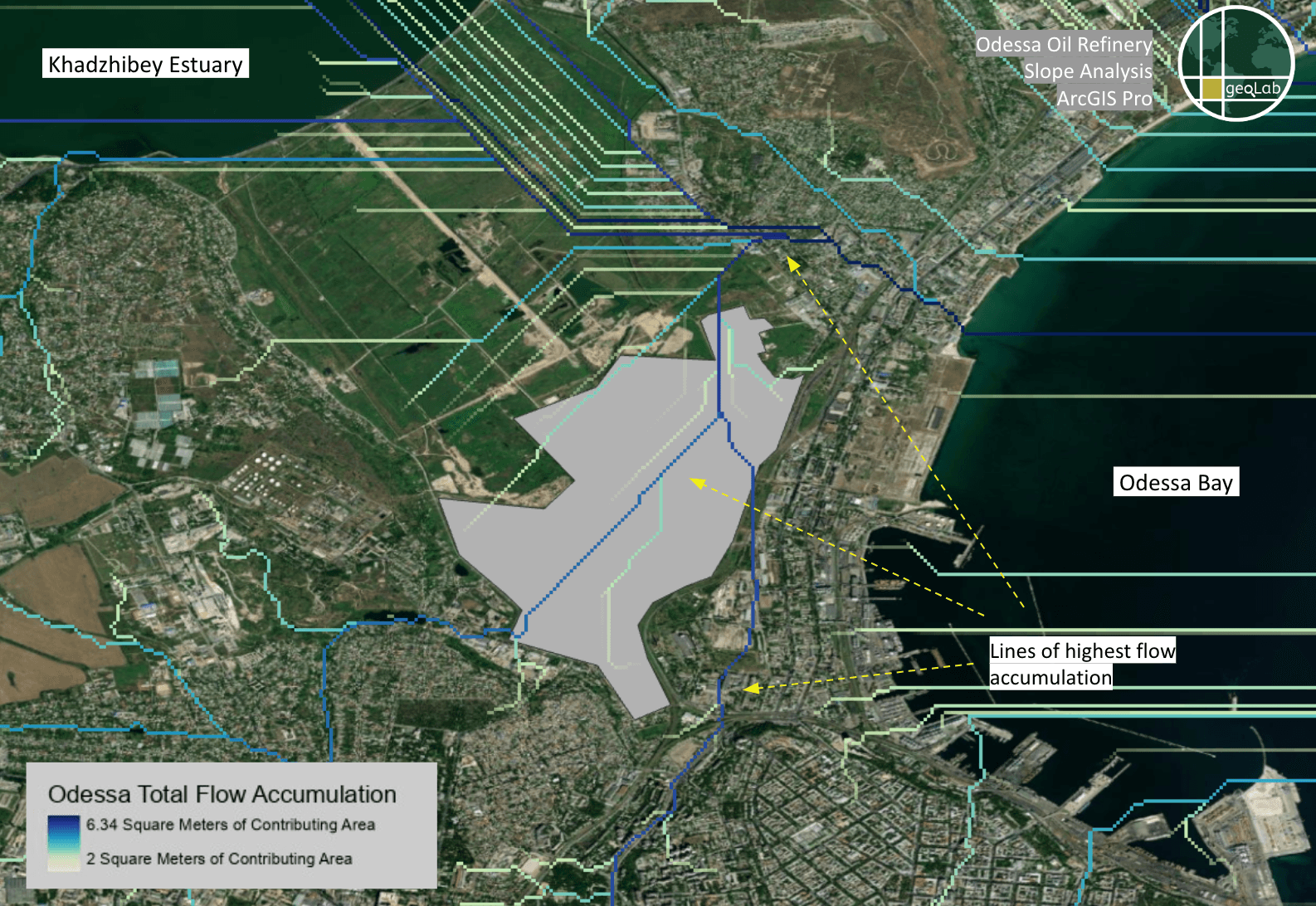Select the Odessa Bay label
The image size is (1316, 906).
click(x=1176, y=482)
